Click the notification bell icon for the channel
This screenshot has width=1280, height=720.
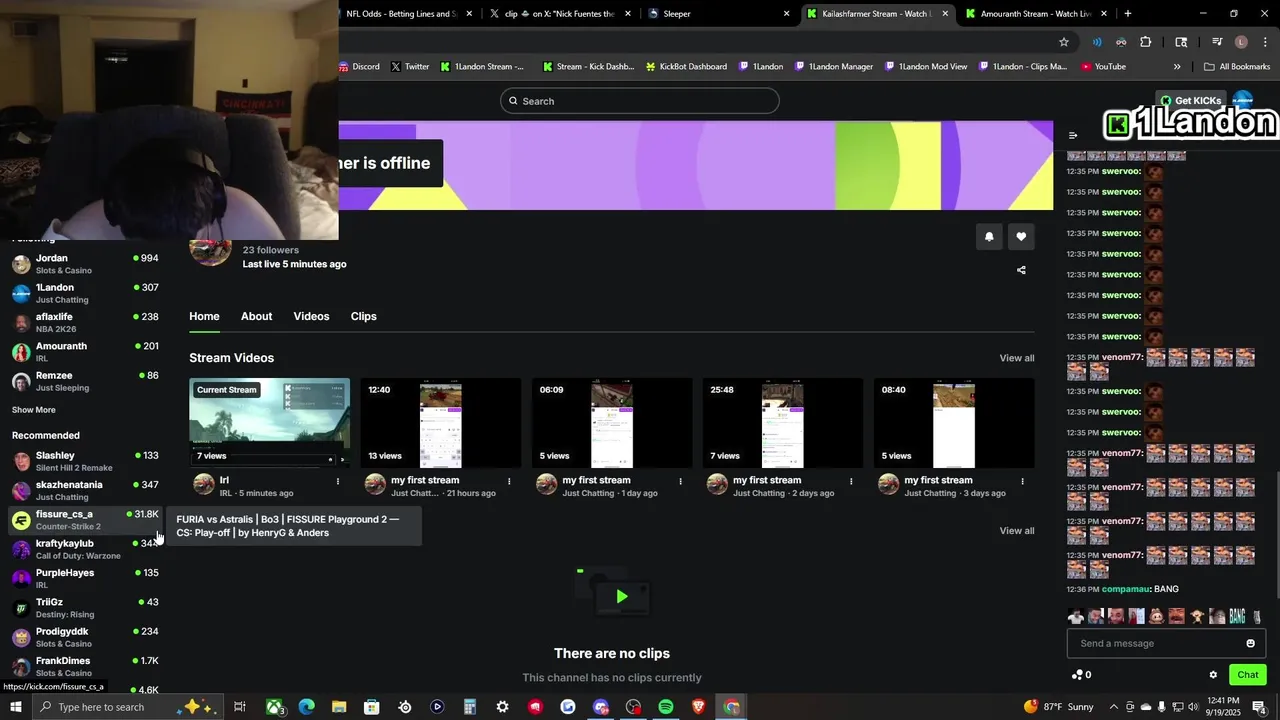[x=989, y=237]
